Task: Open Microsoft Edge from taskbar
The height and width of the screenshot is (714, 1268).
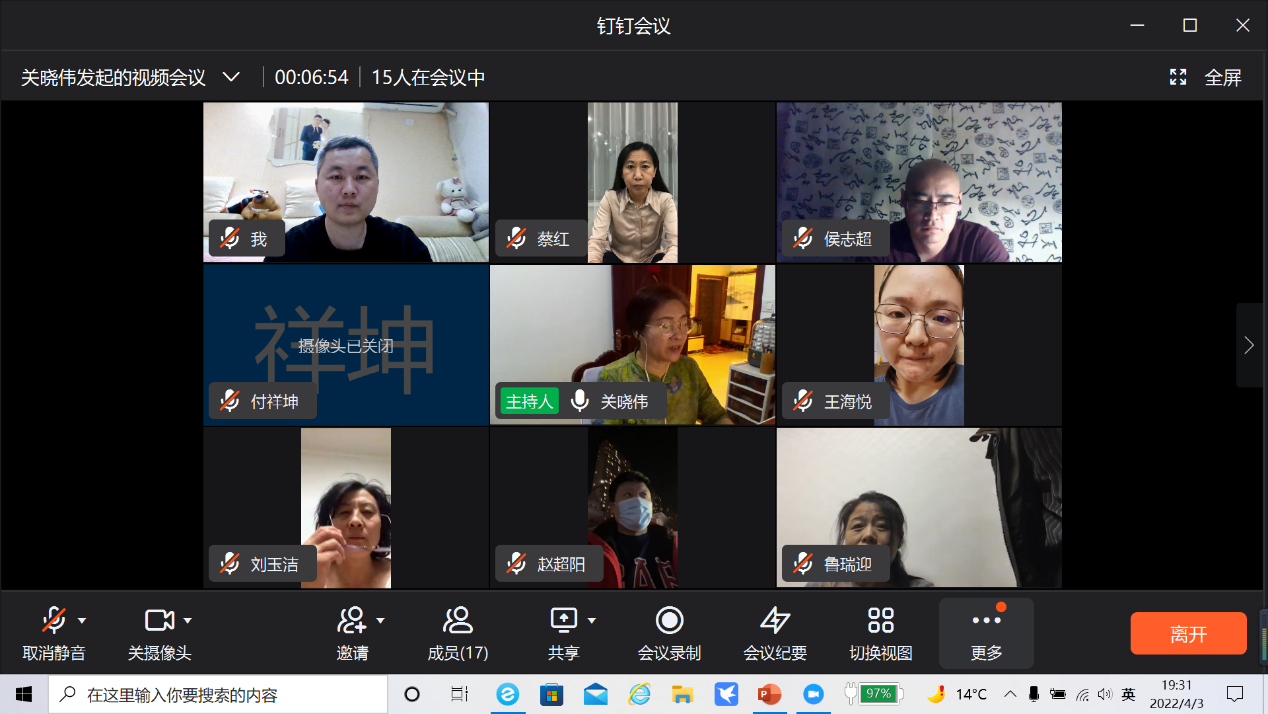Action: (508, 694)
